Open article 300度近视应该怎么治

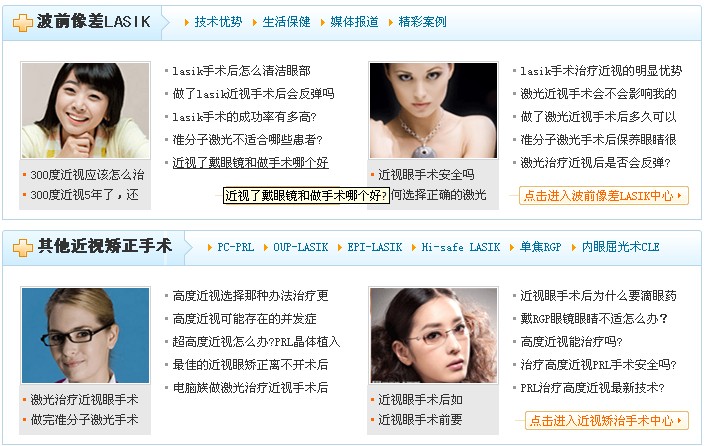pos(87,175)
